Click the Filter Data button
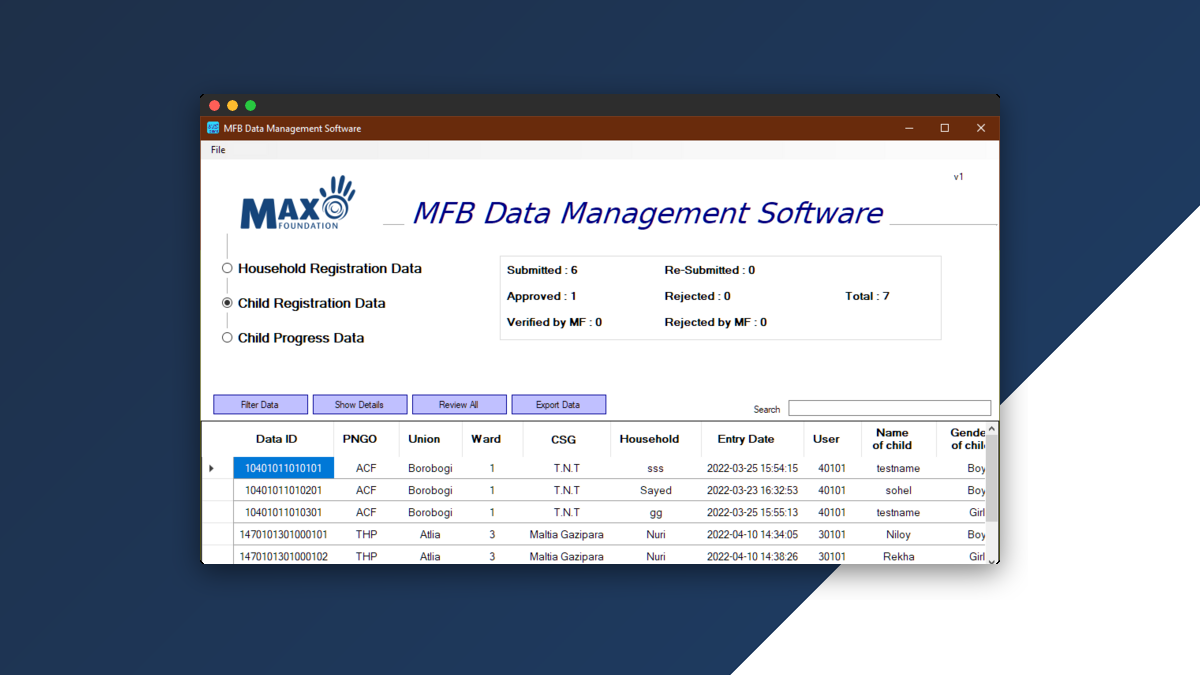Viewport: 1200px width, 675px height. [x=260, y=404]
